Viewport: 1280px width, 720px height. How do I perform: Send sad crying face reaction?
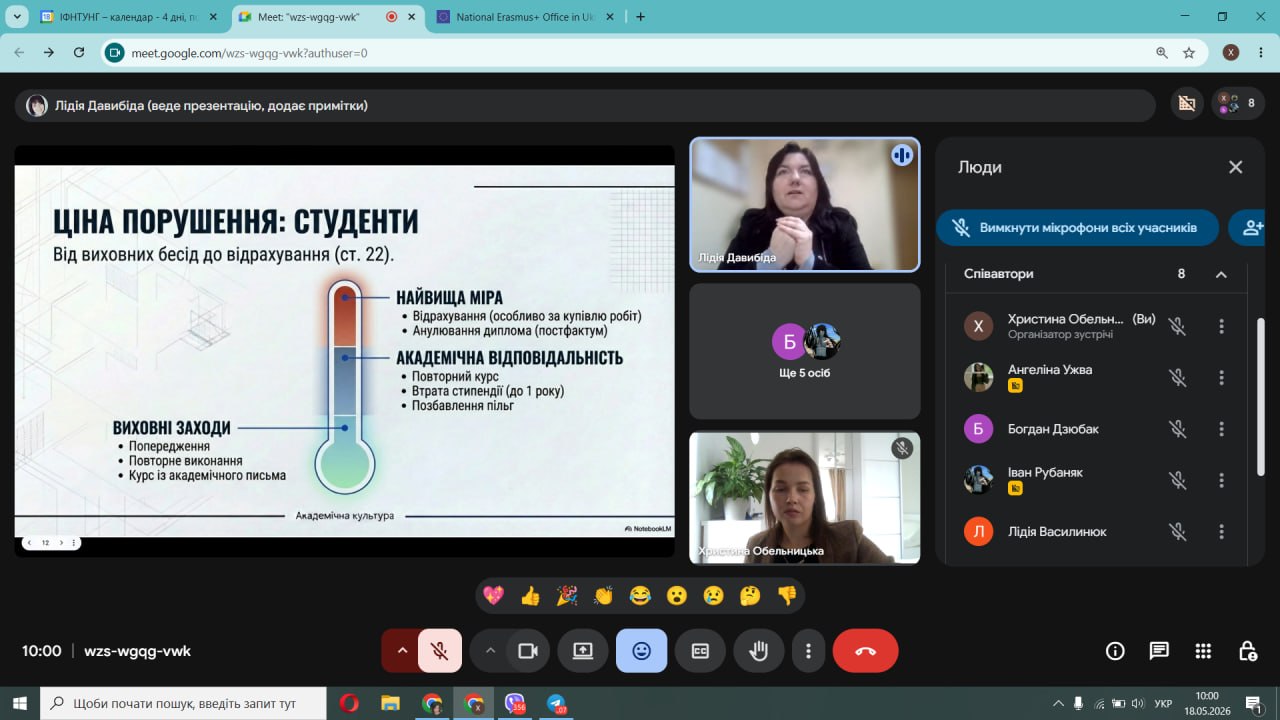713,596
